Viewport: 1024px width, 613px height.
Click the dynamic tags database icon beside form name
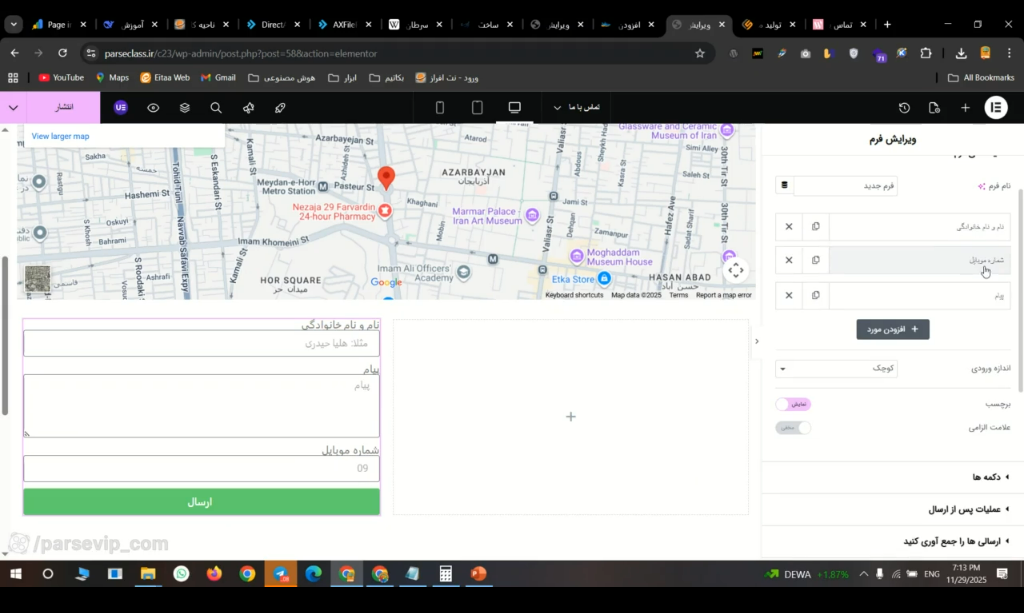click(784, 185)
